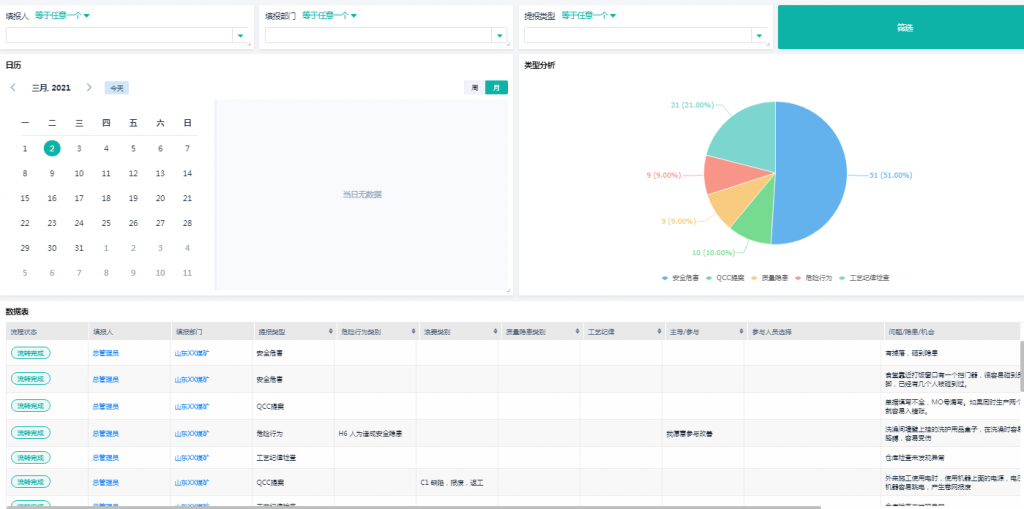Screen dimensions: 1024x509
Task: Toggle 安全隐患 legend item in pie chart
Action: [681, 278]
